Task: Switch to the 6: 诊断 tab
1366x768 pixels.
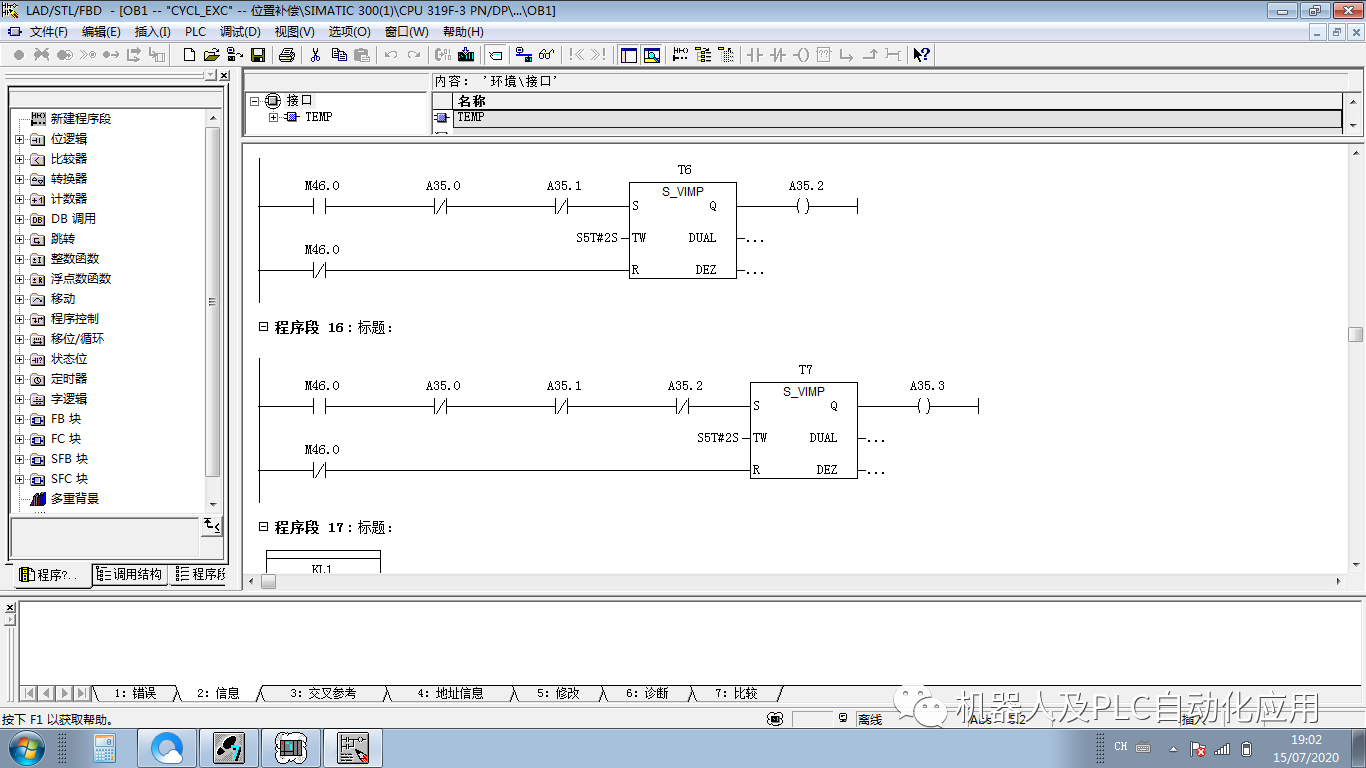Action: 647,693
